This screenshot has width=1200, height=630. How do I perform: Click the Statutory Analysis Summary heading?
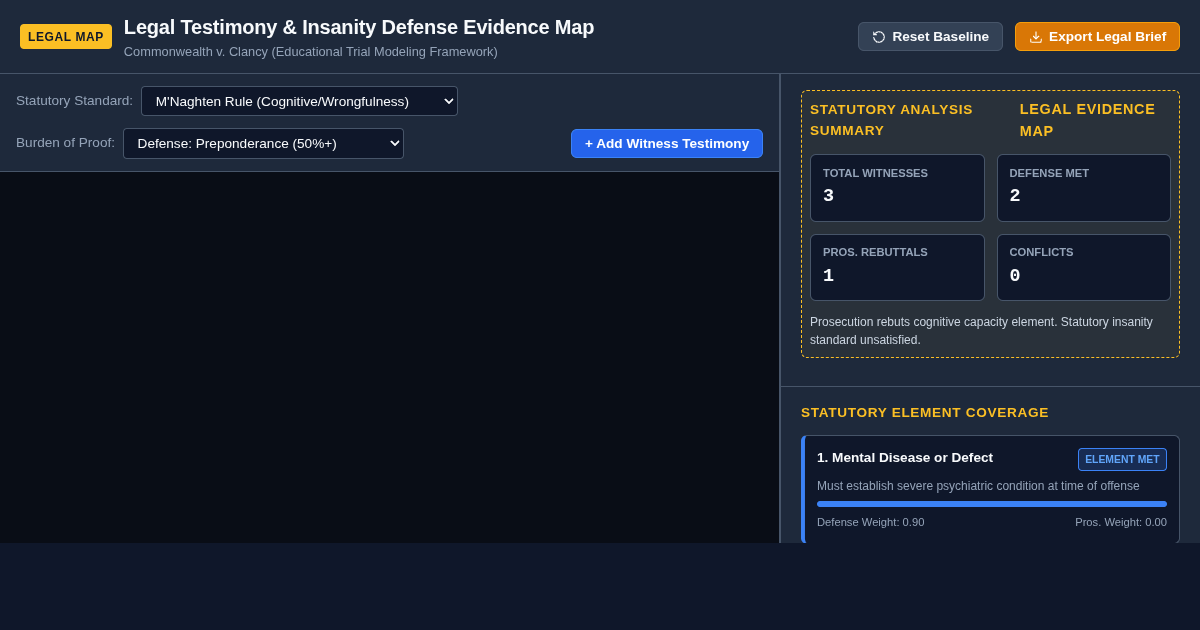891,120
